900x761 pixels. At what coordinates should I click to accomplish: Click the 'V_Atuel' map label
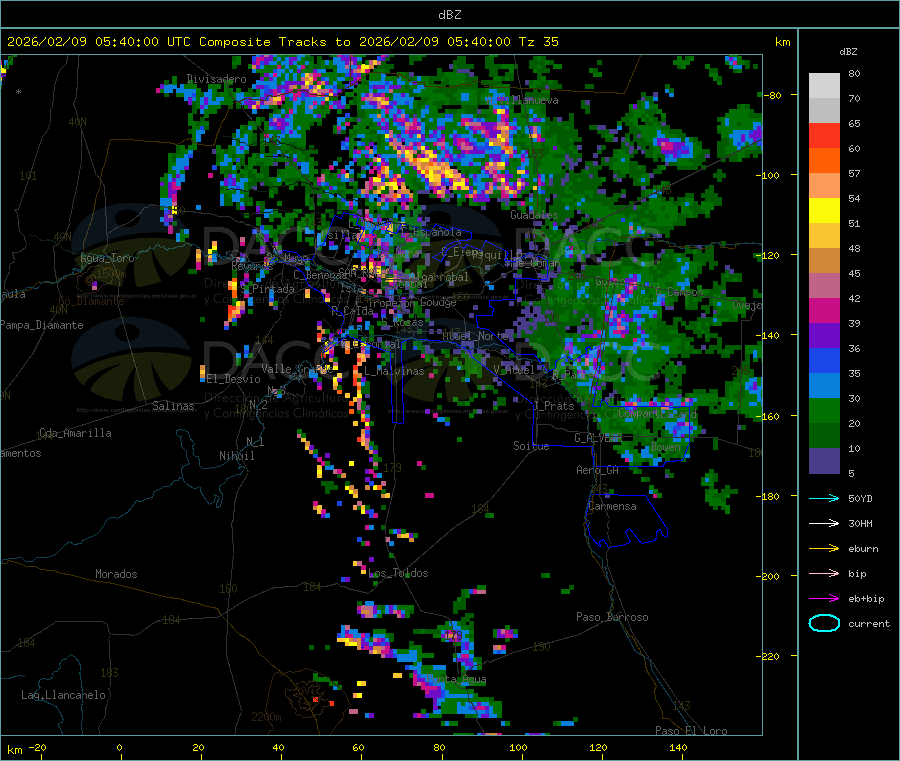pyautogui.click(x=514, y=370)
